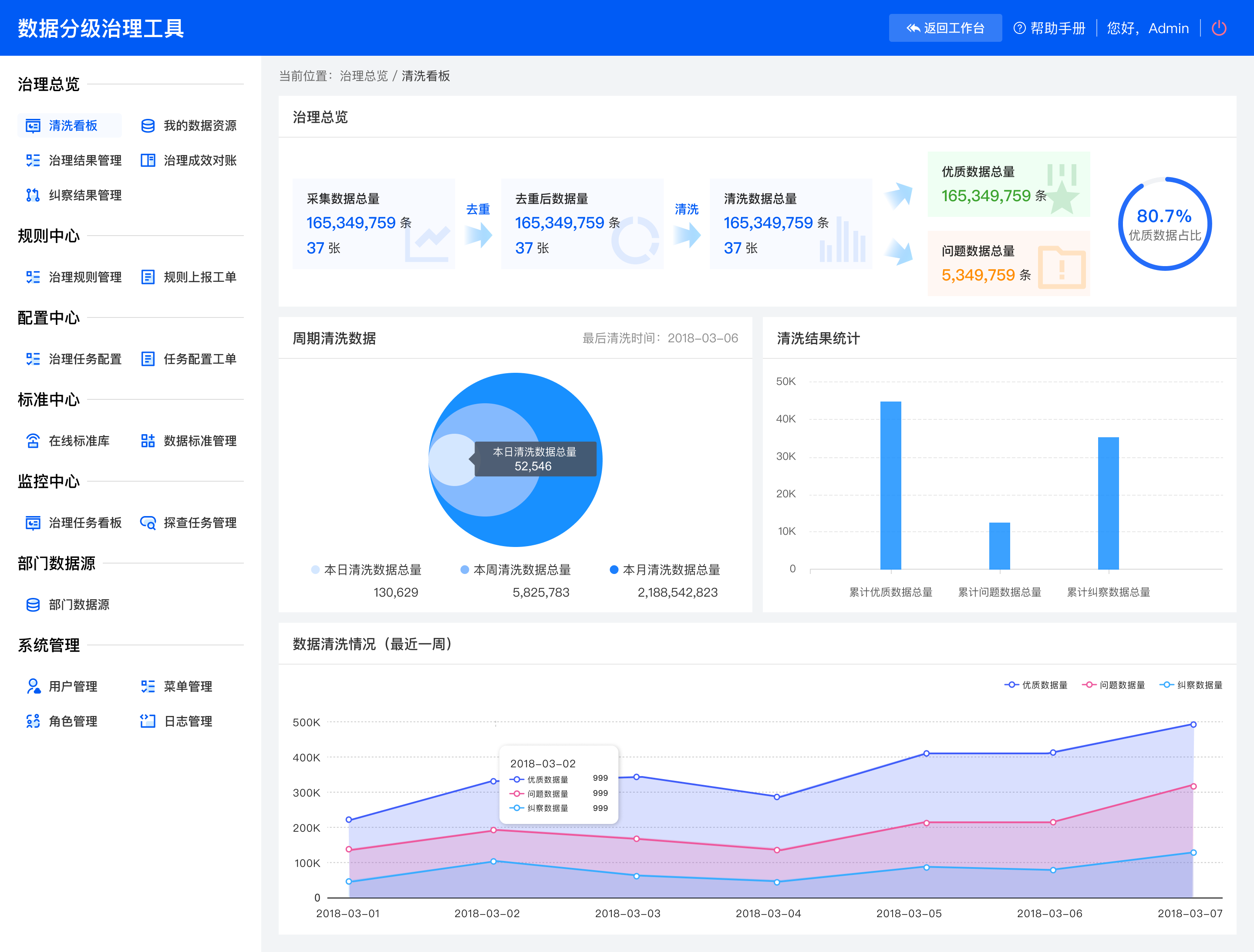Toggle 问题数据量 legend in line chart
This screenshot has height=952, width=1254.
(x=1113, y=685)
